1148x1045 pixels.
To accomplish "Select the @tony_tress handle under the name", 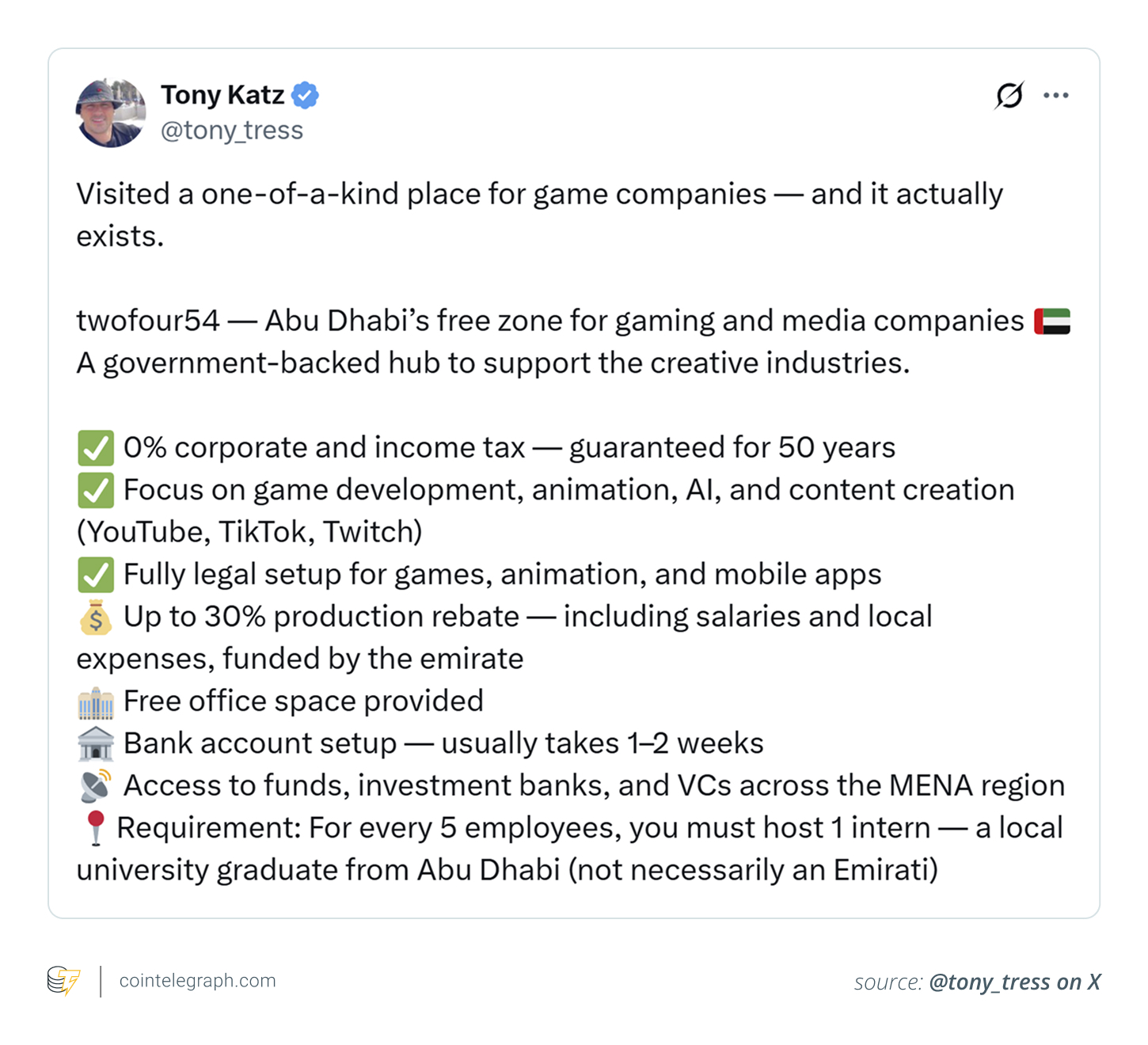I will tap(233, 130).
